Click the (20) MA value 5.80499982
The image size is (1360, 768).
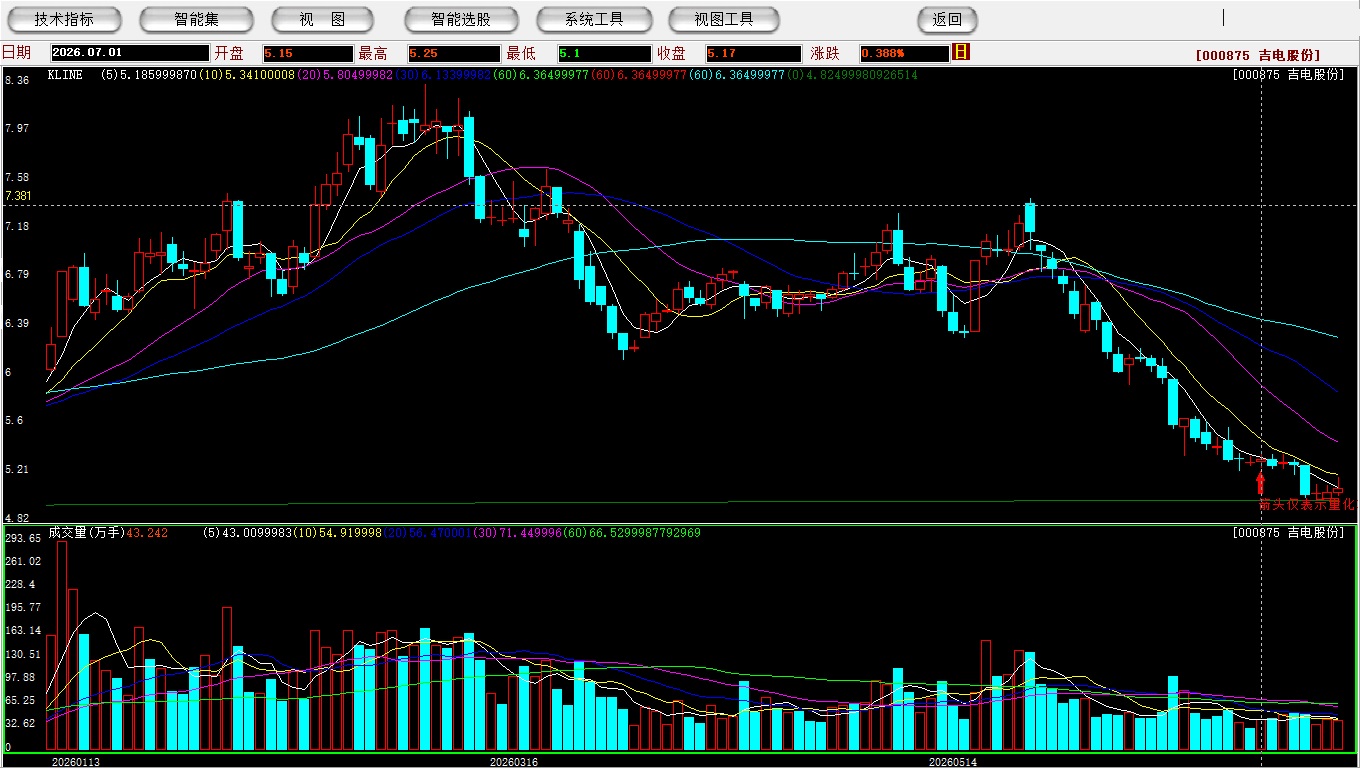coord(346,75)
